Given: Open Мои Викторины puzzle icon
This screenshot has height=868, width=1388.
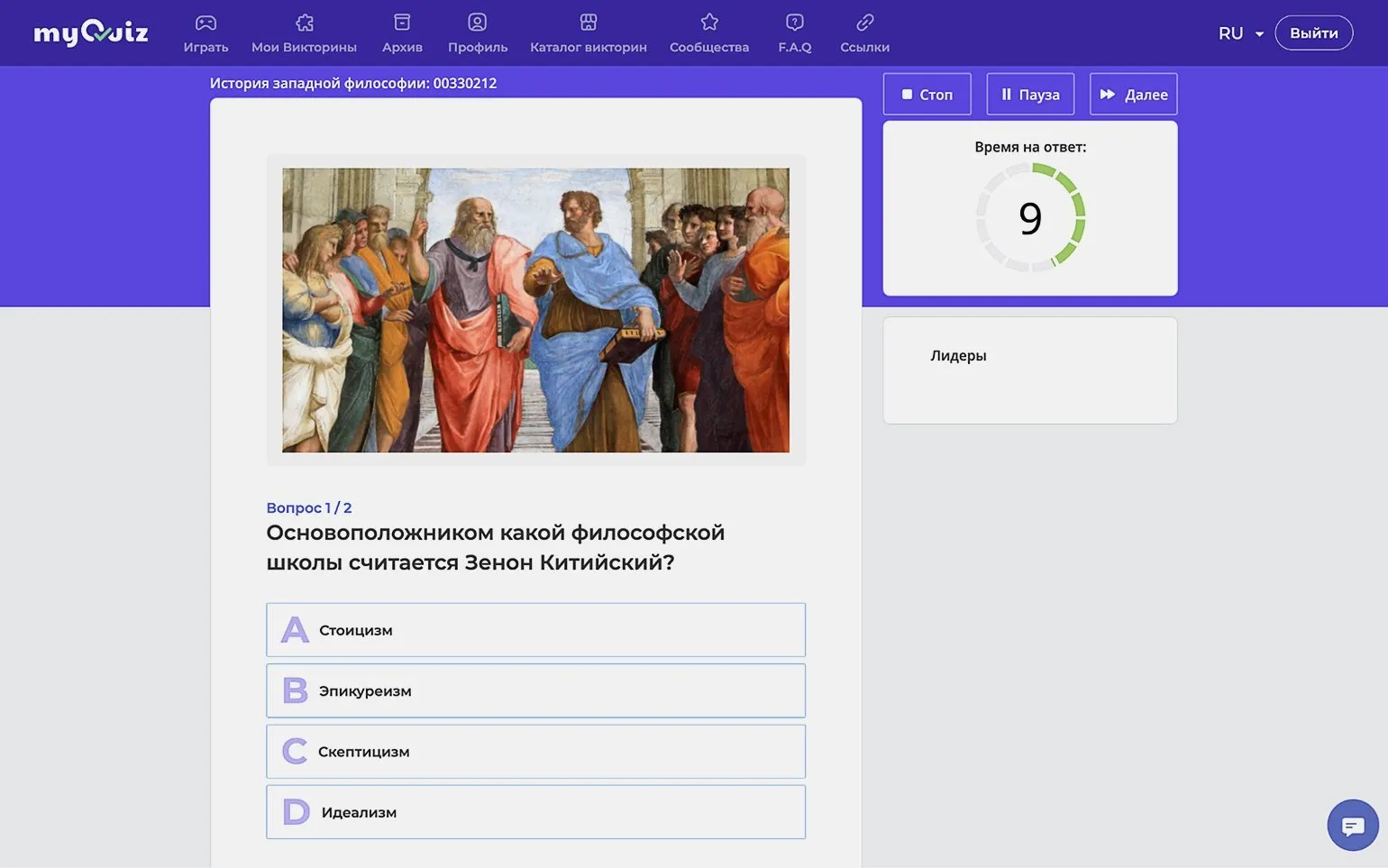Looking at the screenshot, I should click(305, 23).
